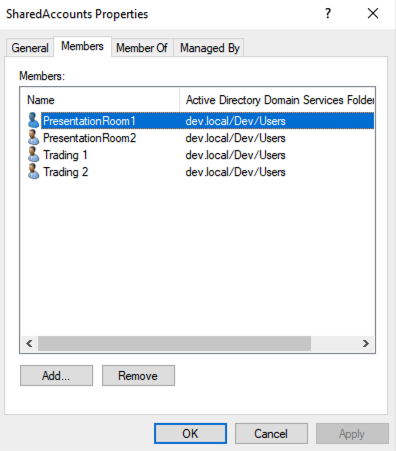The height and width of the screenshot is (451, 396).
Task: Confirm changes with OK
Action: pyautogui.click(x=190, y=434)
